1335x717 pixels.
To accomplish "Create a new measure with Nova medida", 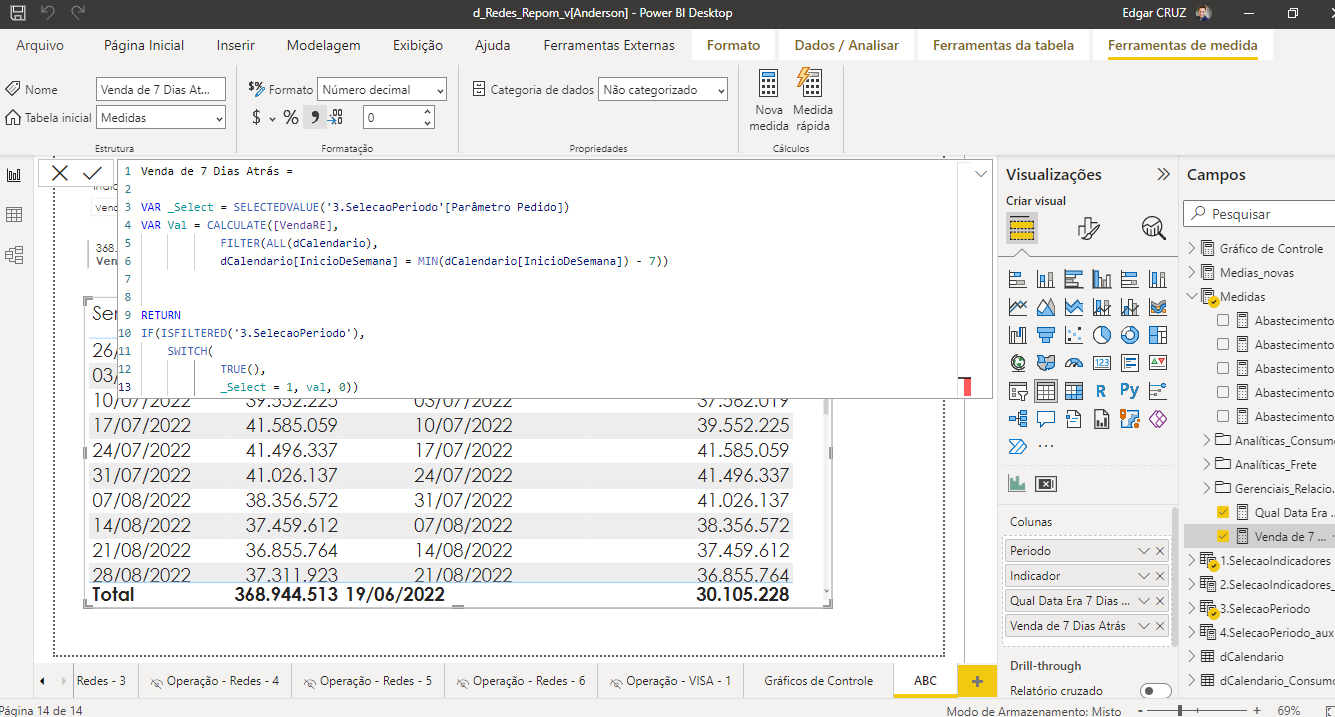I will (769, 100).
